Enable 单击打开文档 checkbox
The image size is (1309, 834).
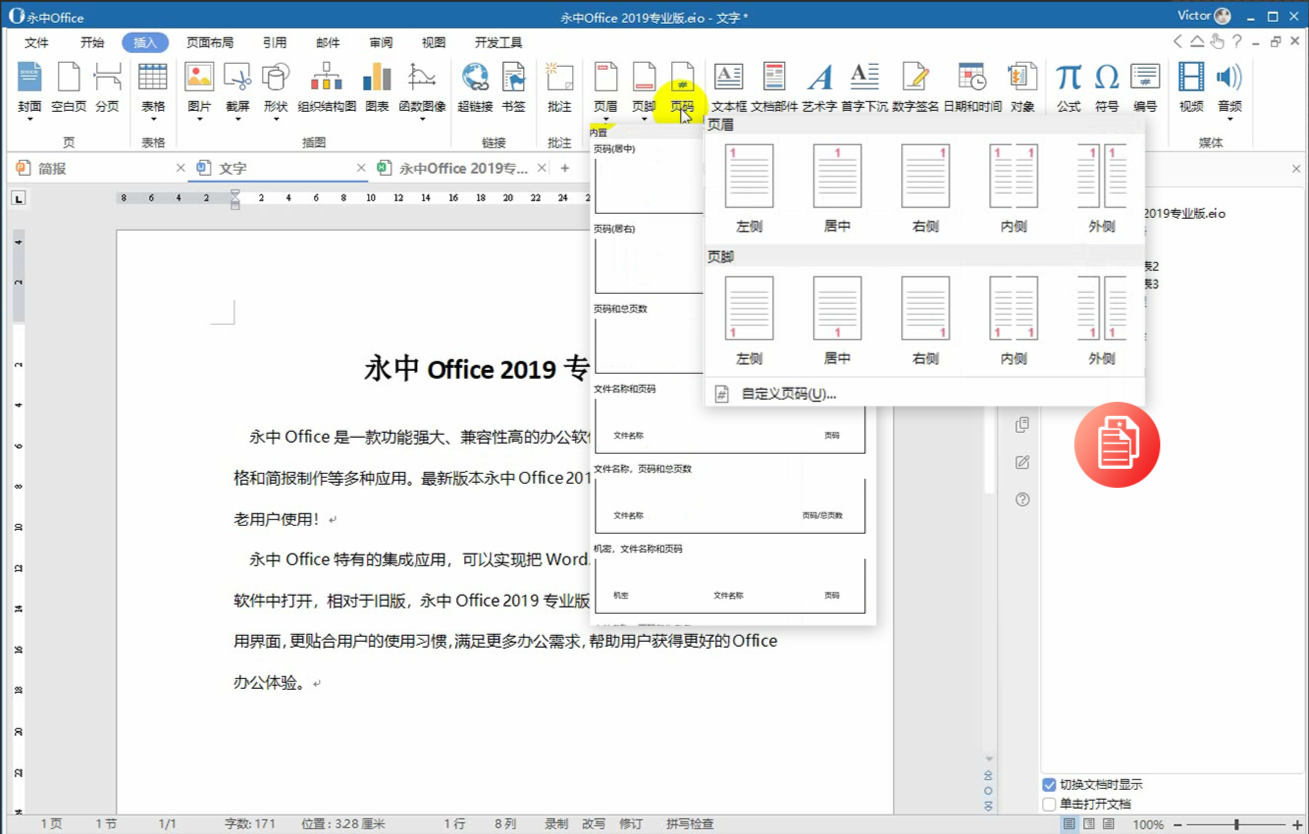(x=1049, y=804)
